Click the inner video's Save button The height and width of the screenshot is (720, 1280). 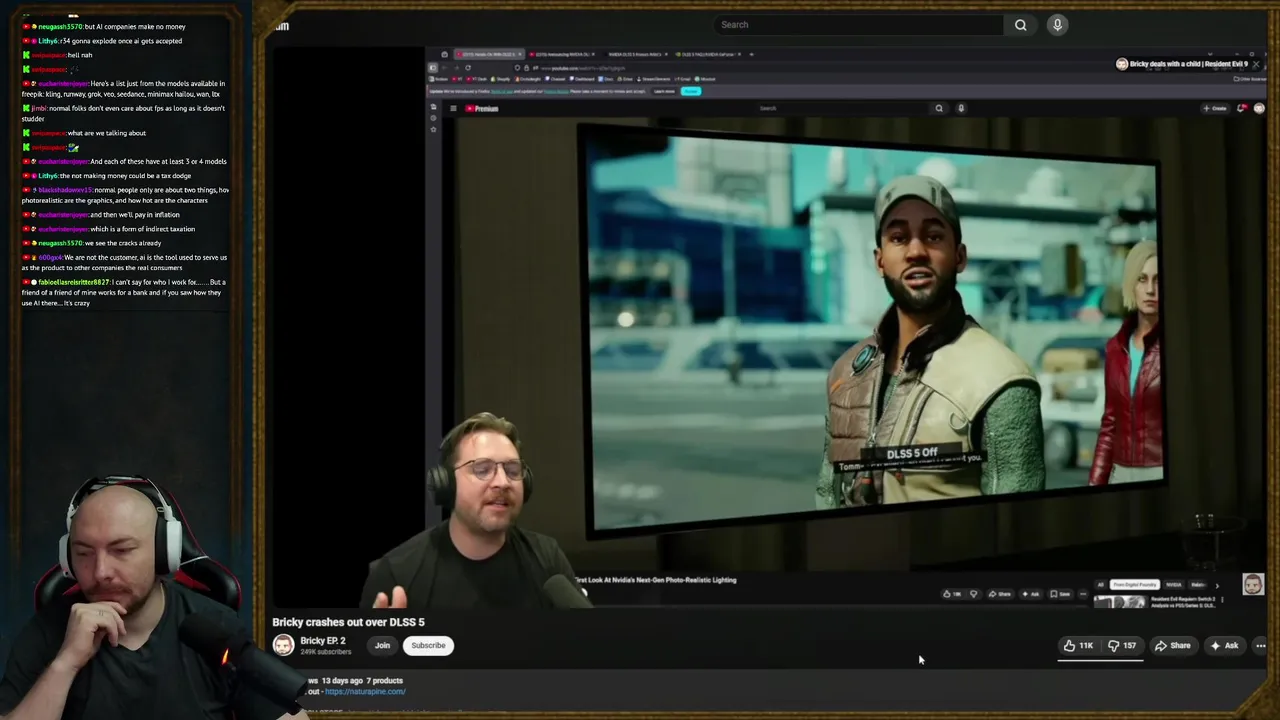click(x=1059, y=594)
